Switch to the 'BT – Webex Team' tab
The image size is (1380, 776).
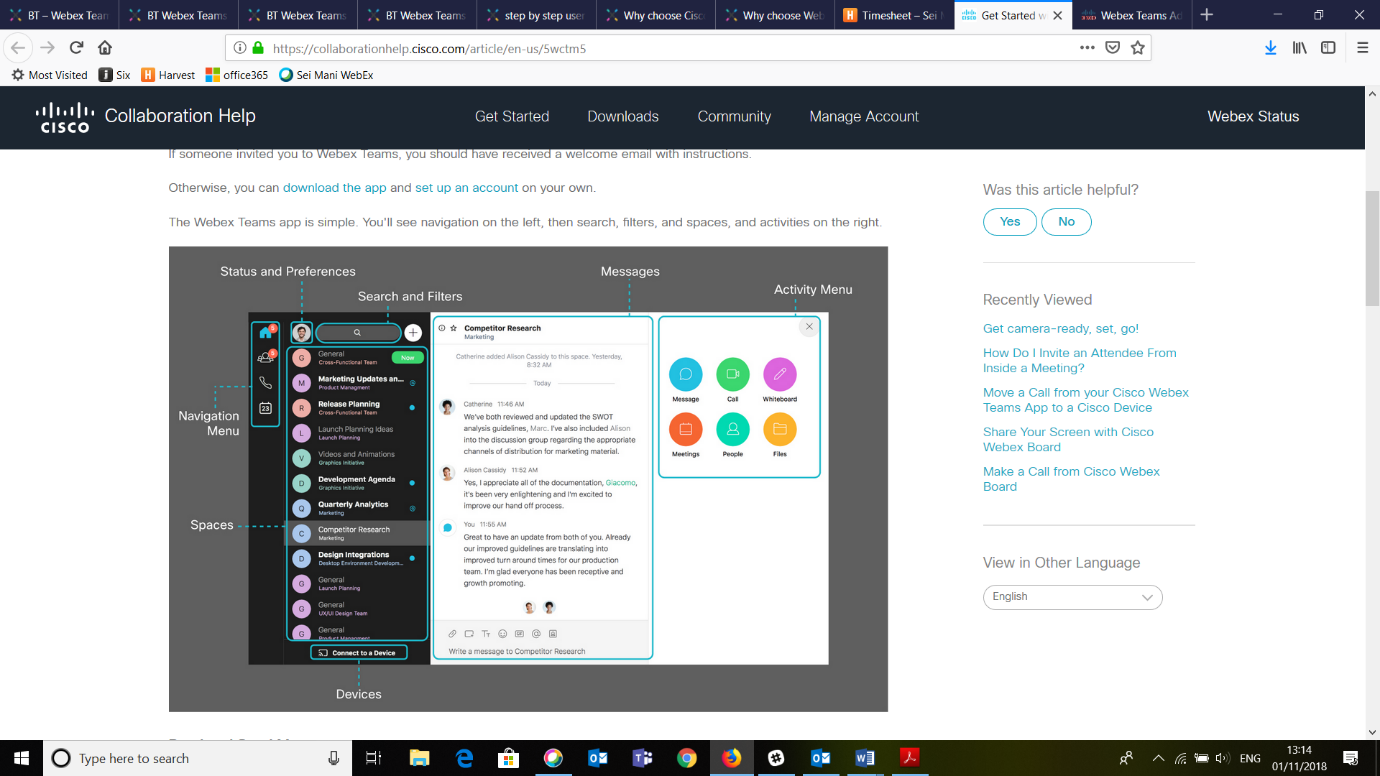pyautogui.click(x=59, y=15)
